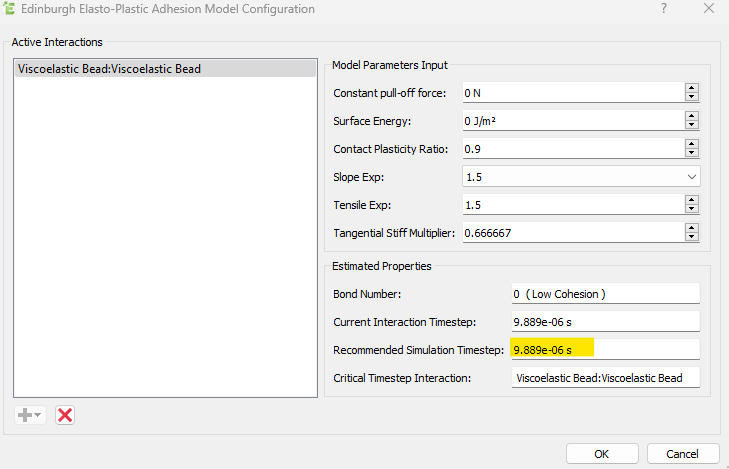Screen dimensions: 729x469
Task: Click the Cancel button
Action: [683, 454]
